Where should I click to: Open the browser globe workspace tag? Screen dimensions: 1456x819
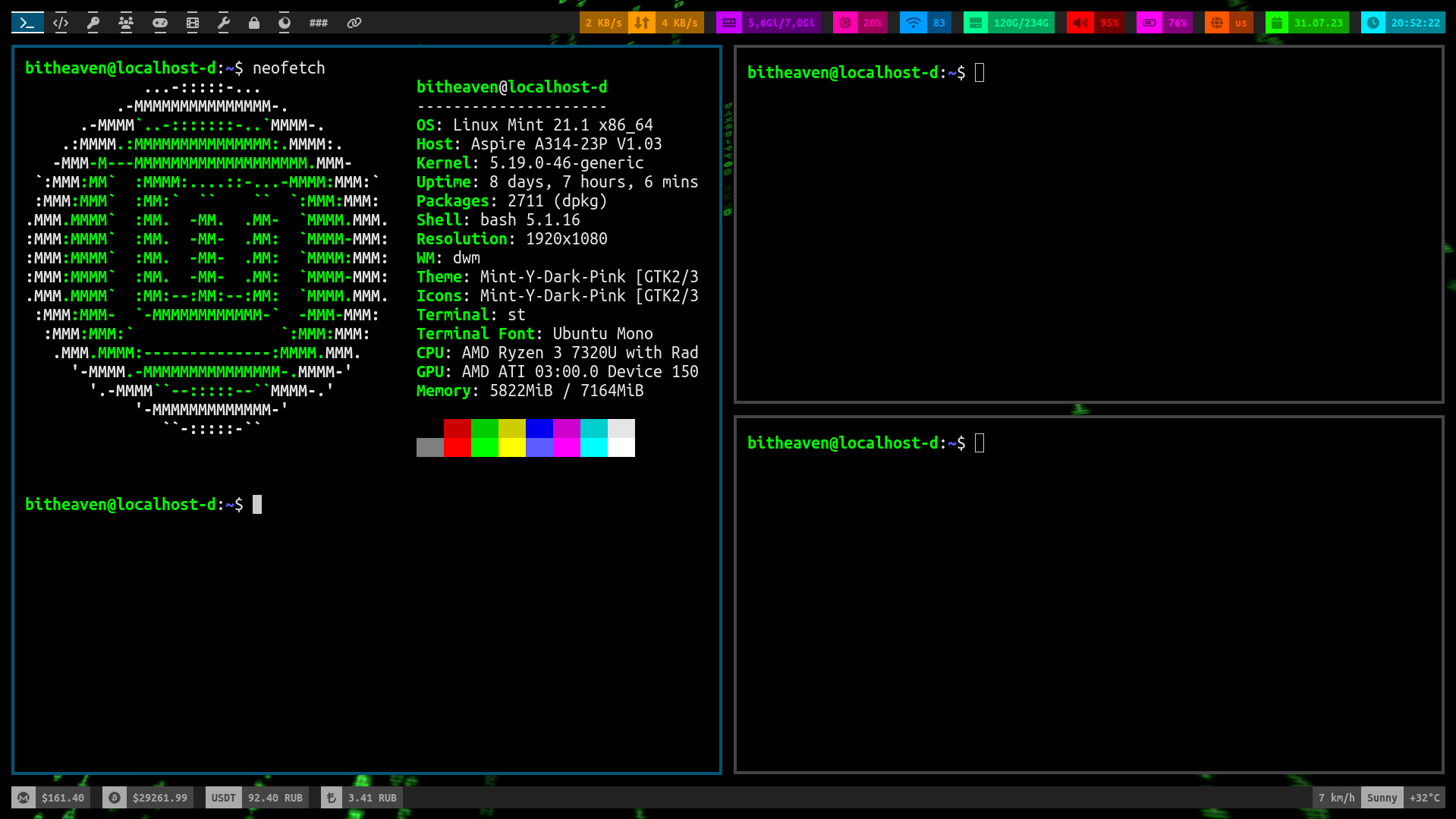pyautogui.click(x=285, y=23)
